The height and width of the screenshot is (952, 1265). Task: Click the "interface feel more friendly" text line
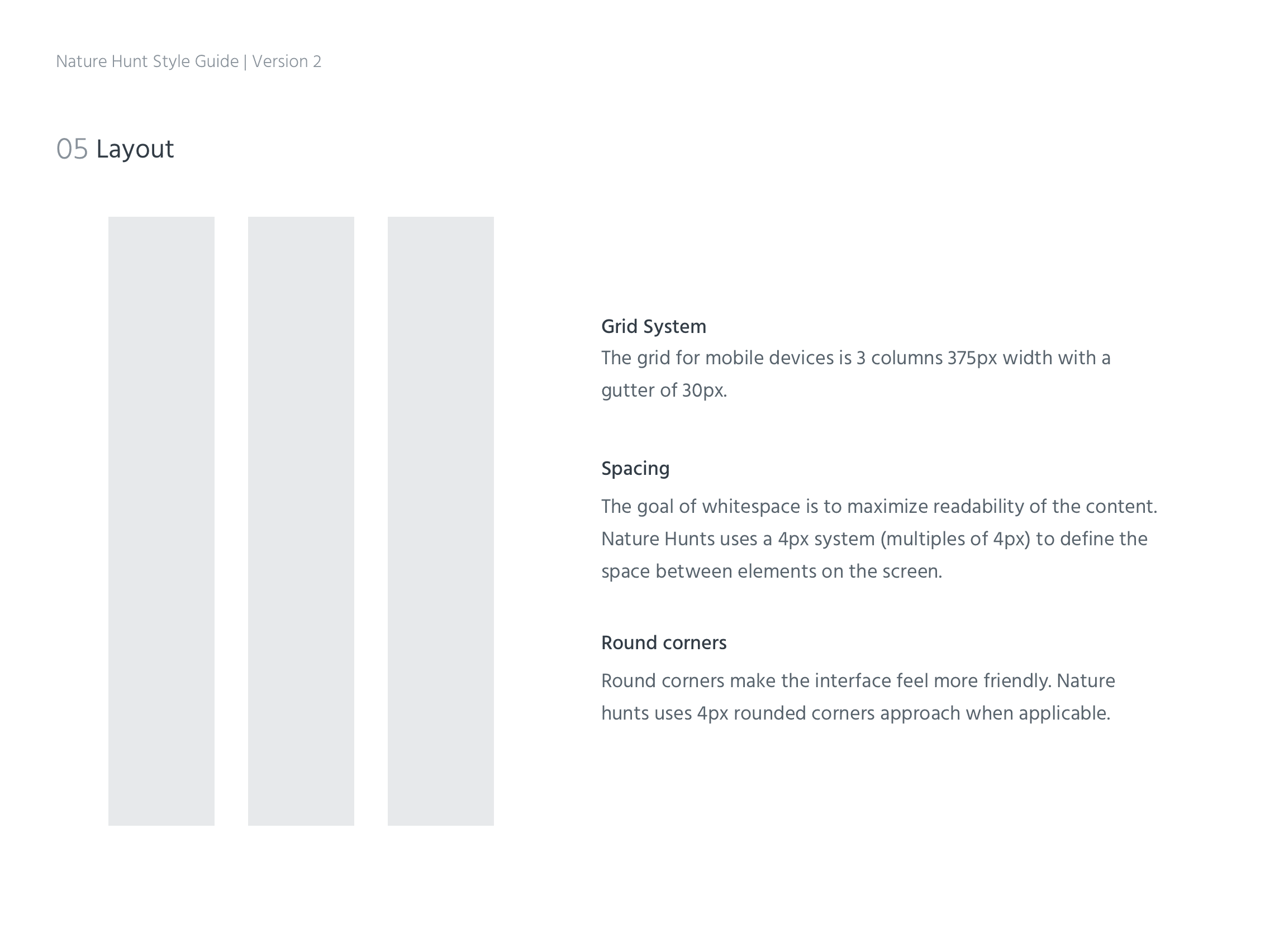coord(858,681)
